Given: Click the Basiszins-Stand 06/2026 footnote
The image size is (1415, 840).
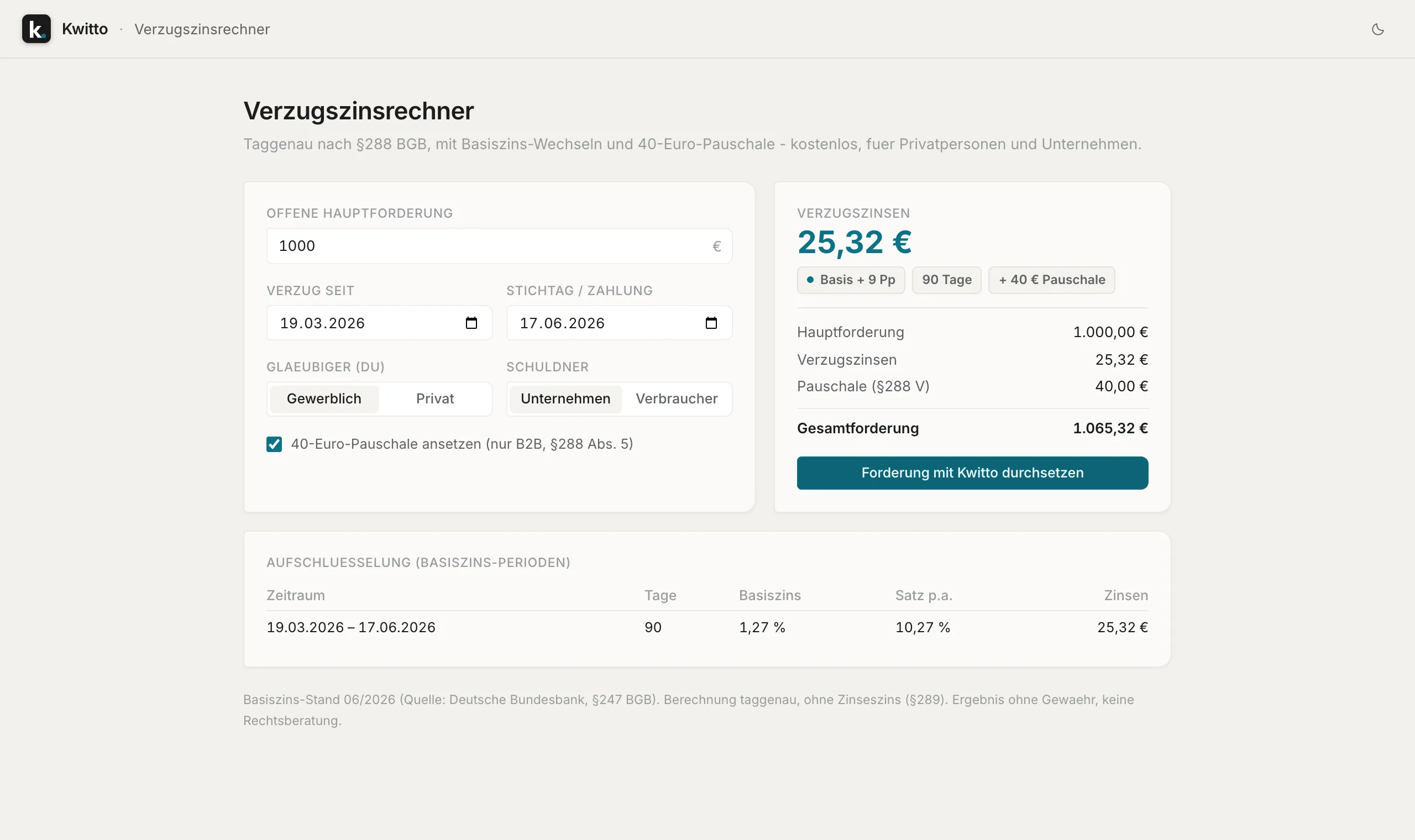Looking at the screenshot, I should click(688, 710).
